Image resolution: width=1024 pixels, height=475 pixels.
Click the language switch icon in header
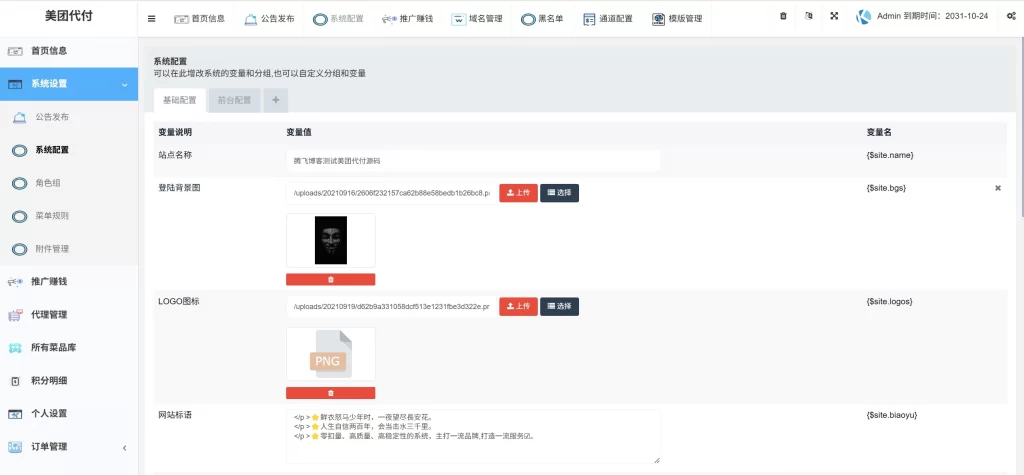pos(808,17)
